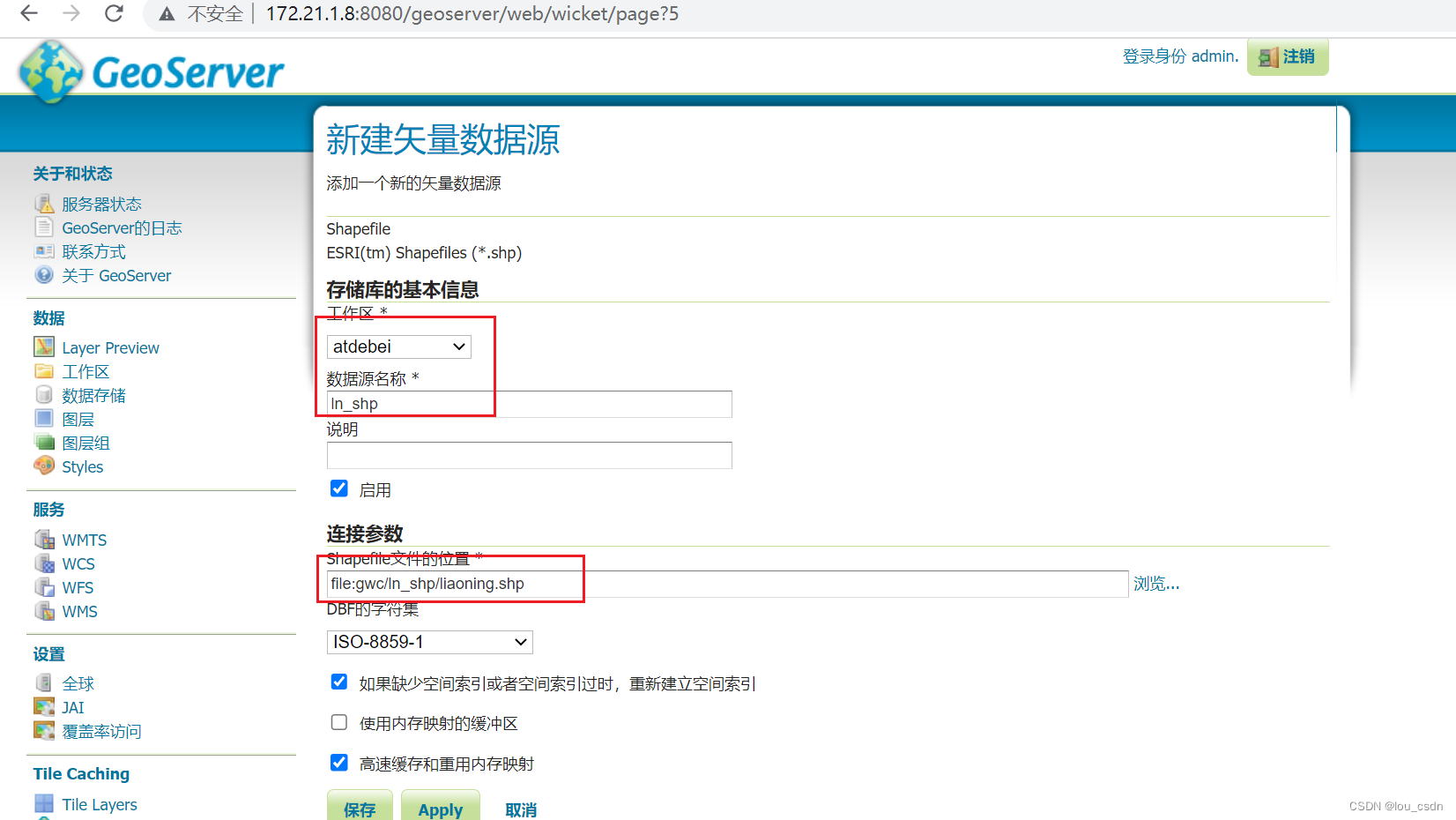Click the Tile Layers icon
The width and height of the screenshot is (1456, 820).
coord(44,803)
